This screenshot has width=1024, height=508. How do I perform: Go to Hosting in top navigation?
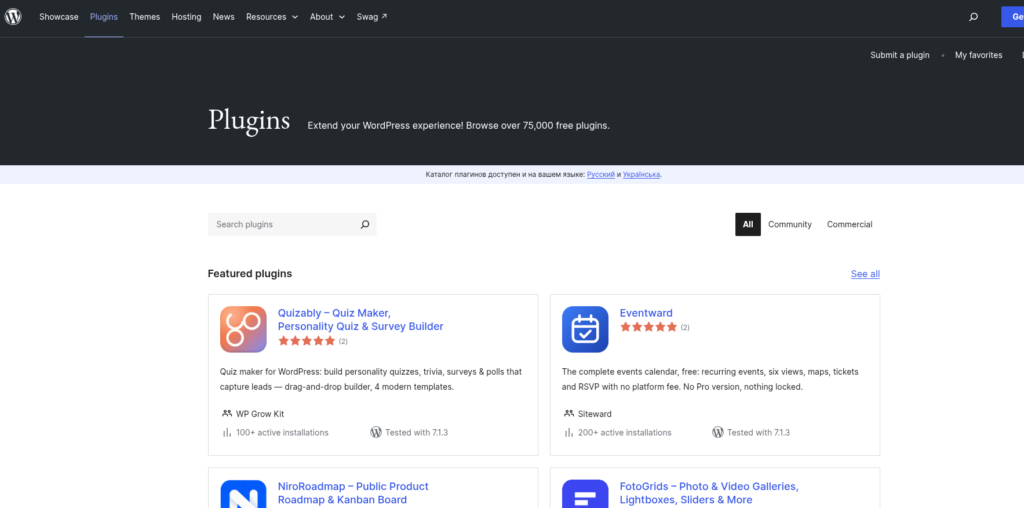pos(186,17)
